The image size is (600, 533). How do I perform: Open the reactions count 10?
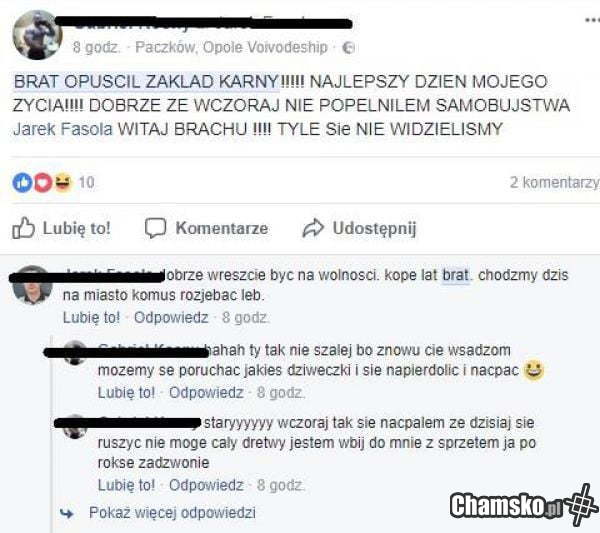(86, 183)
